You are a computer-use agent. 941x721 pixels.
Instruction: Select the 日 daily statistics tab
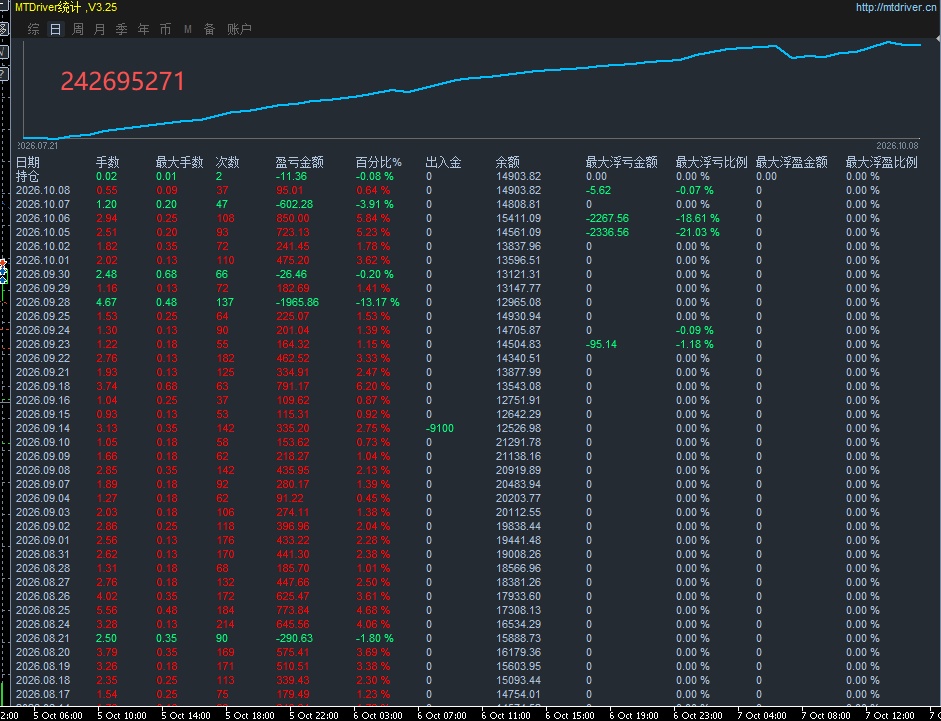tap(56, 29)
